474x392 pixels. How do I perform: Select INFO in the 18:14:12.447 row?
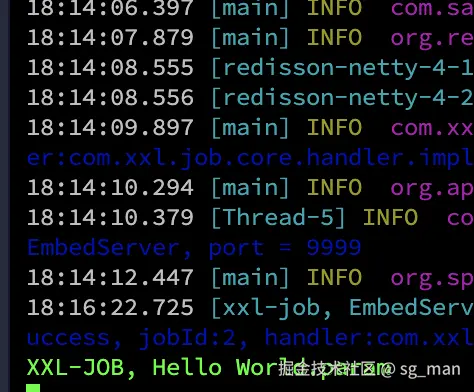[334, 277]
